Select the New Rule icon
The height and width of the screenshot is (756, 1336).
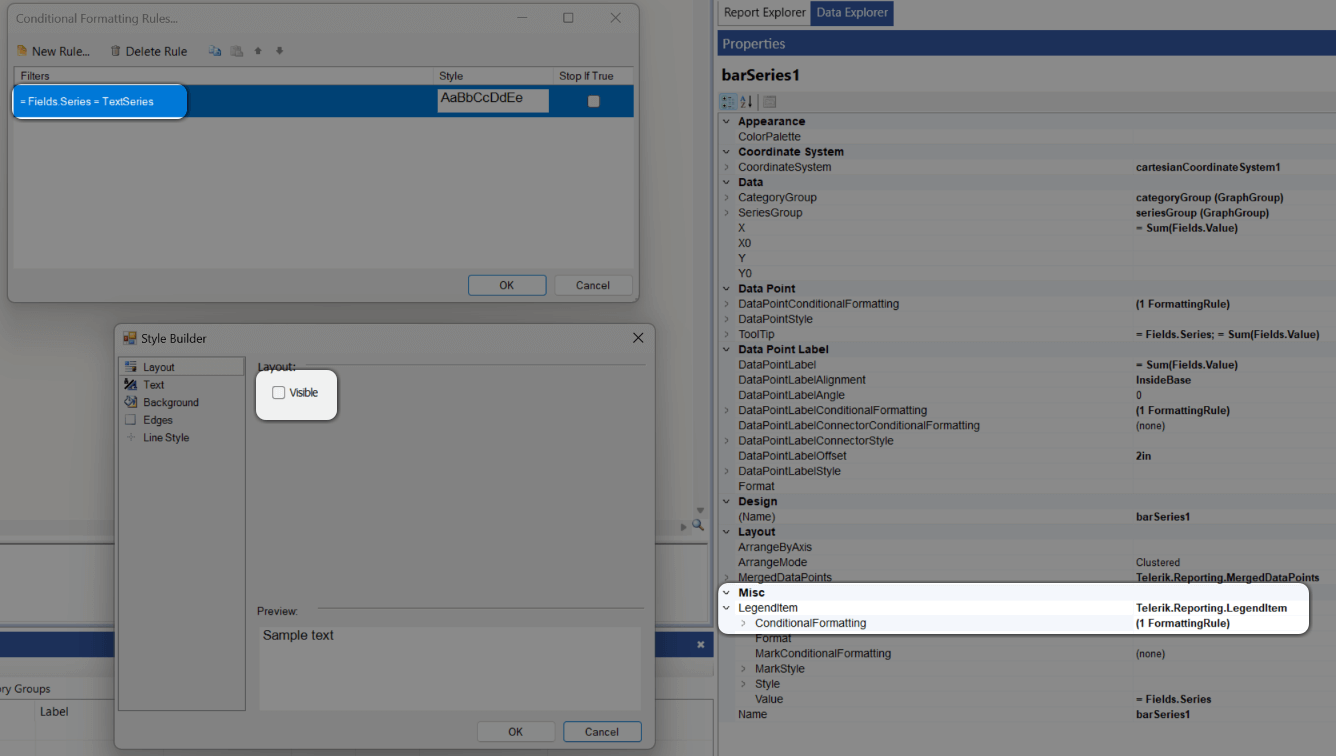[22, 51]
